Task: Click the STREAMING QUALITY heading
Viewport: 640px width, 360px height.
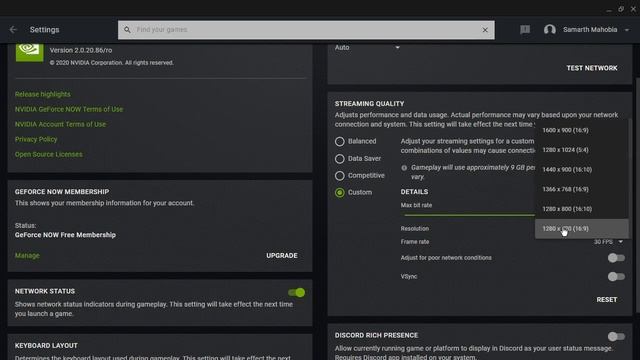Action: (x=369, y=104)
